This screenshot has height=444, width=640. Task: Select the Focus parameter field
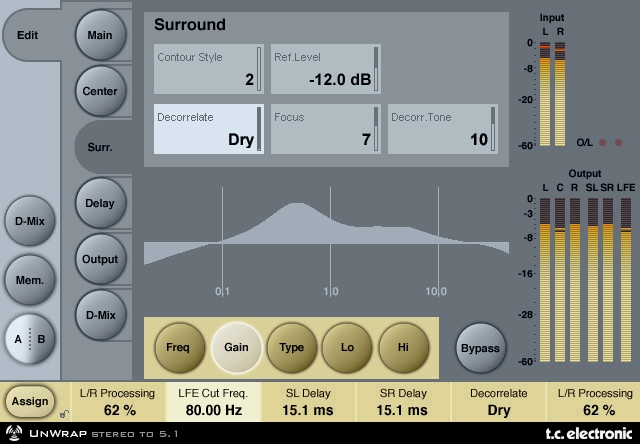[x=326, y=129]
